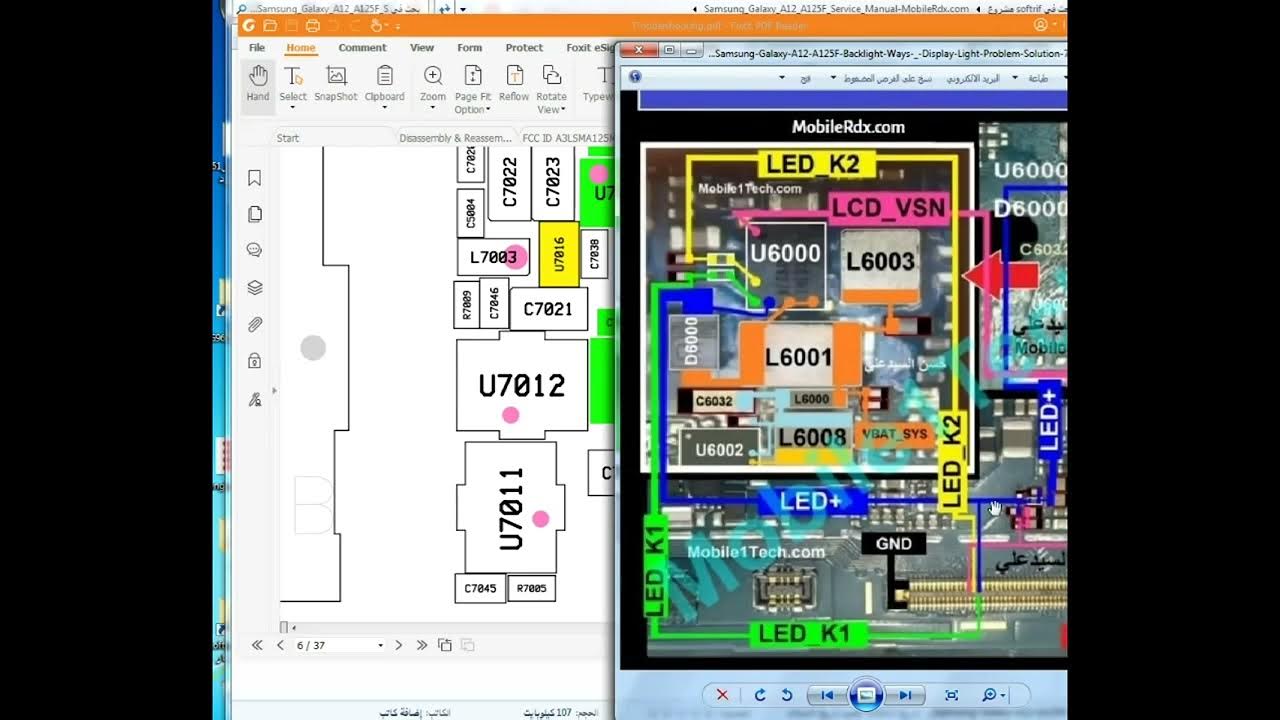1280x720 pixels.
Task: Switch to the Comment ribbon tab
Action: click(362, 47)
